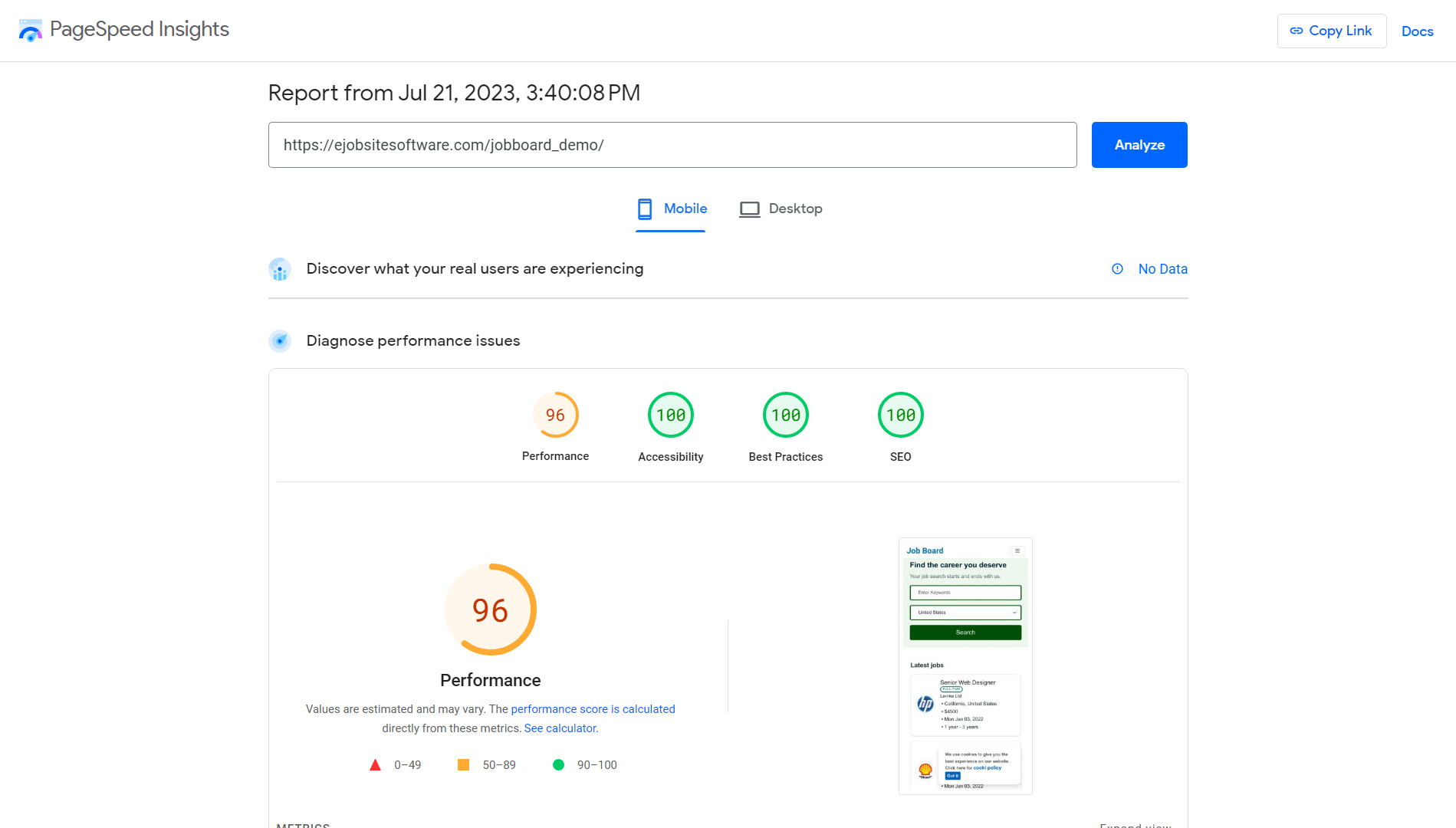Click the field data users icon near Discover section

280,269
